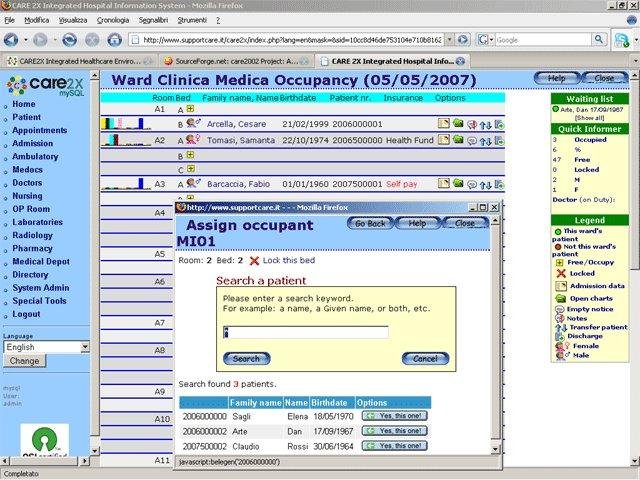Open the Strumenti menu

192,20
